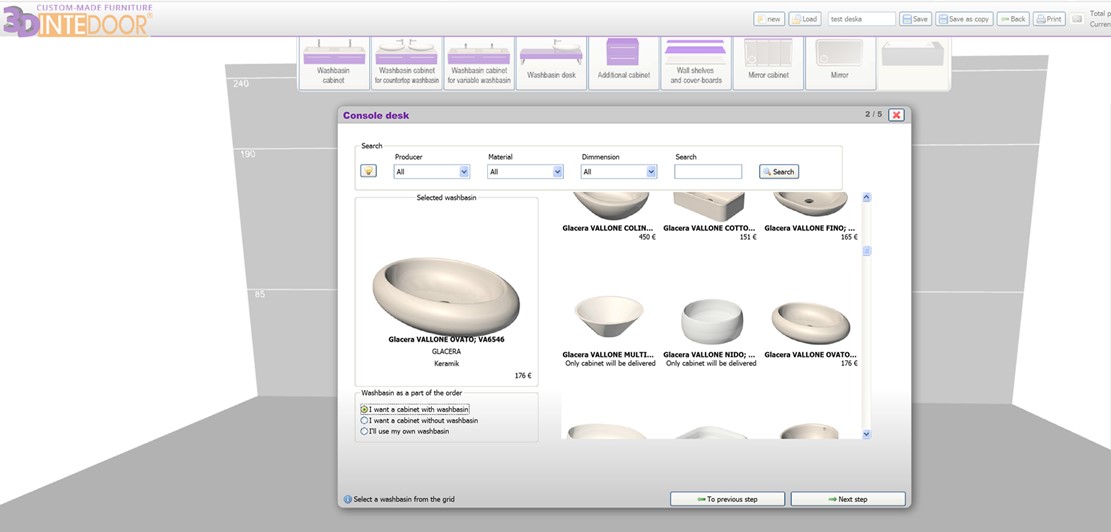Image resolution: width=1111 pixels, height=532 pixels.
Task: Click the Load project button
Action: [804, 19]
